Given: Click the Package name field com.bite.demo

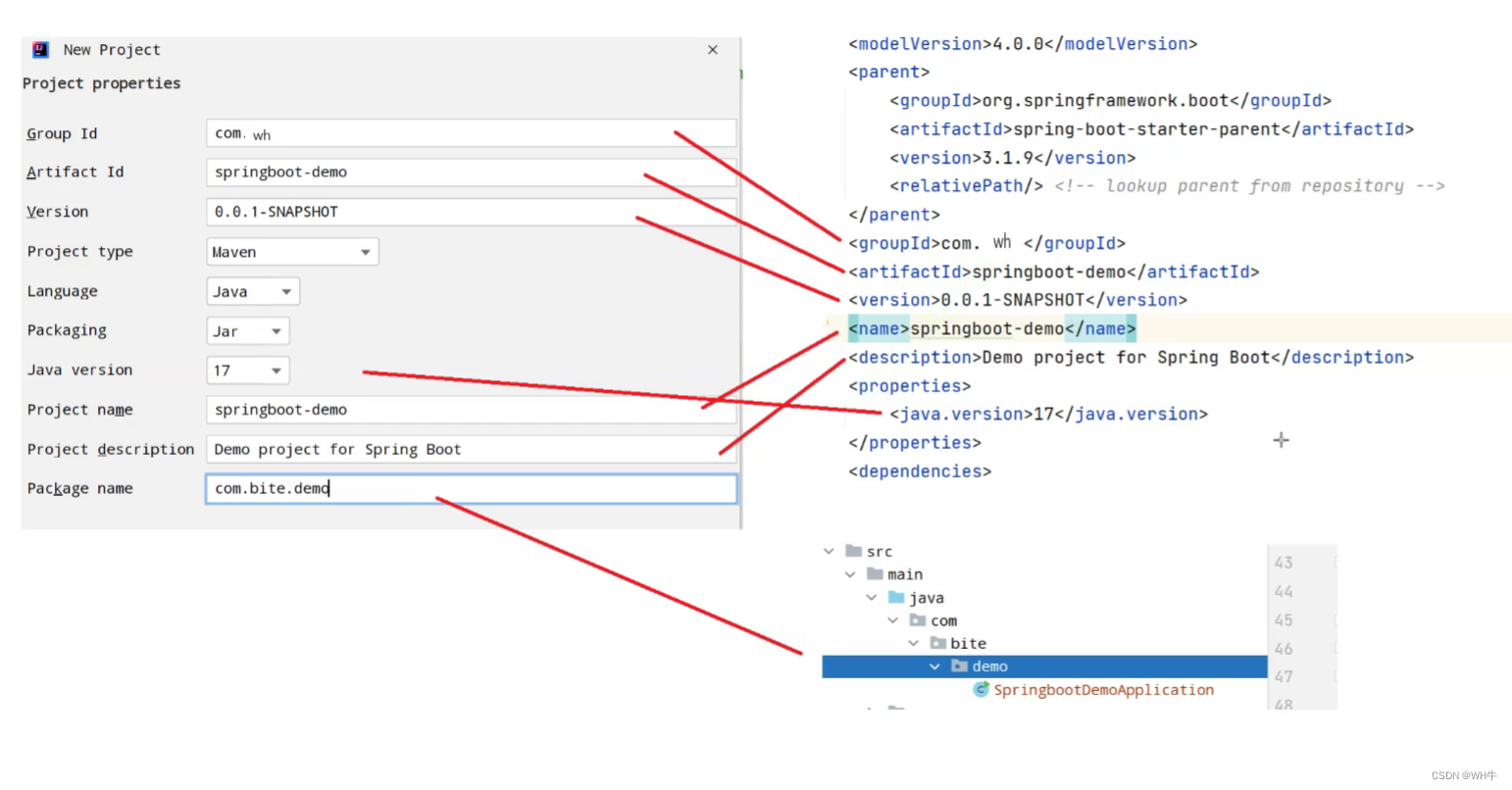Looking at the screenshot, I should [471, 488].
